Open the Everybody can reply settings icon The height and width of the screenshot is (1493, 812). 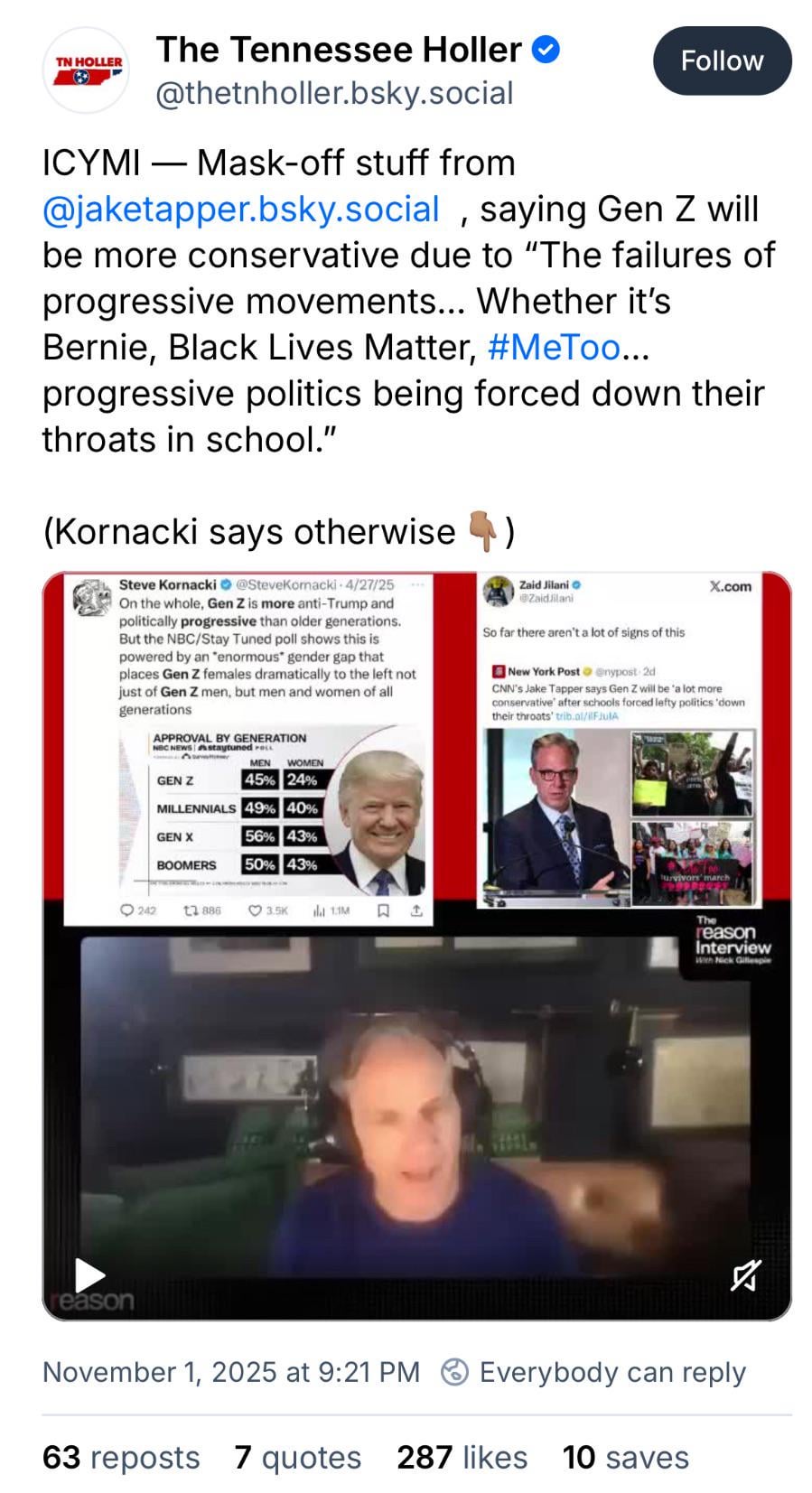pyautogui.click(x=454, y=1372)
